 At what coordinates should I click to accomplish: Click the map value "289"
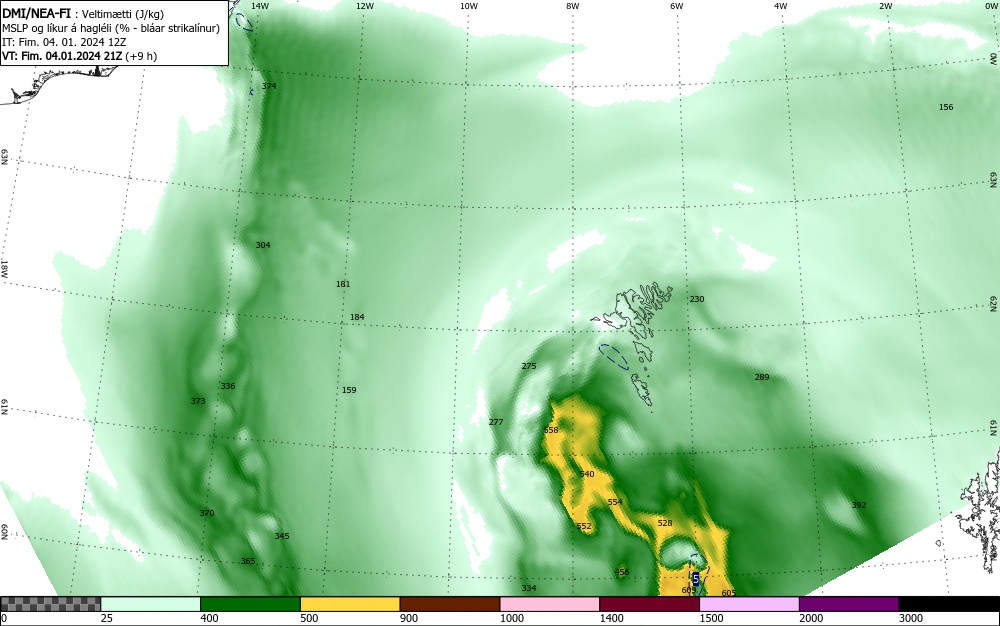coord(762,377)
